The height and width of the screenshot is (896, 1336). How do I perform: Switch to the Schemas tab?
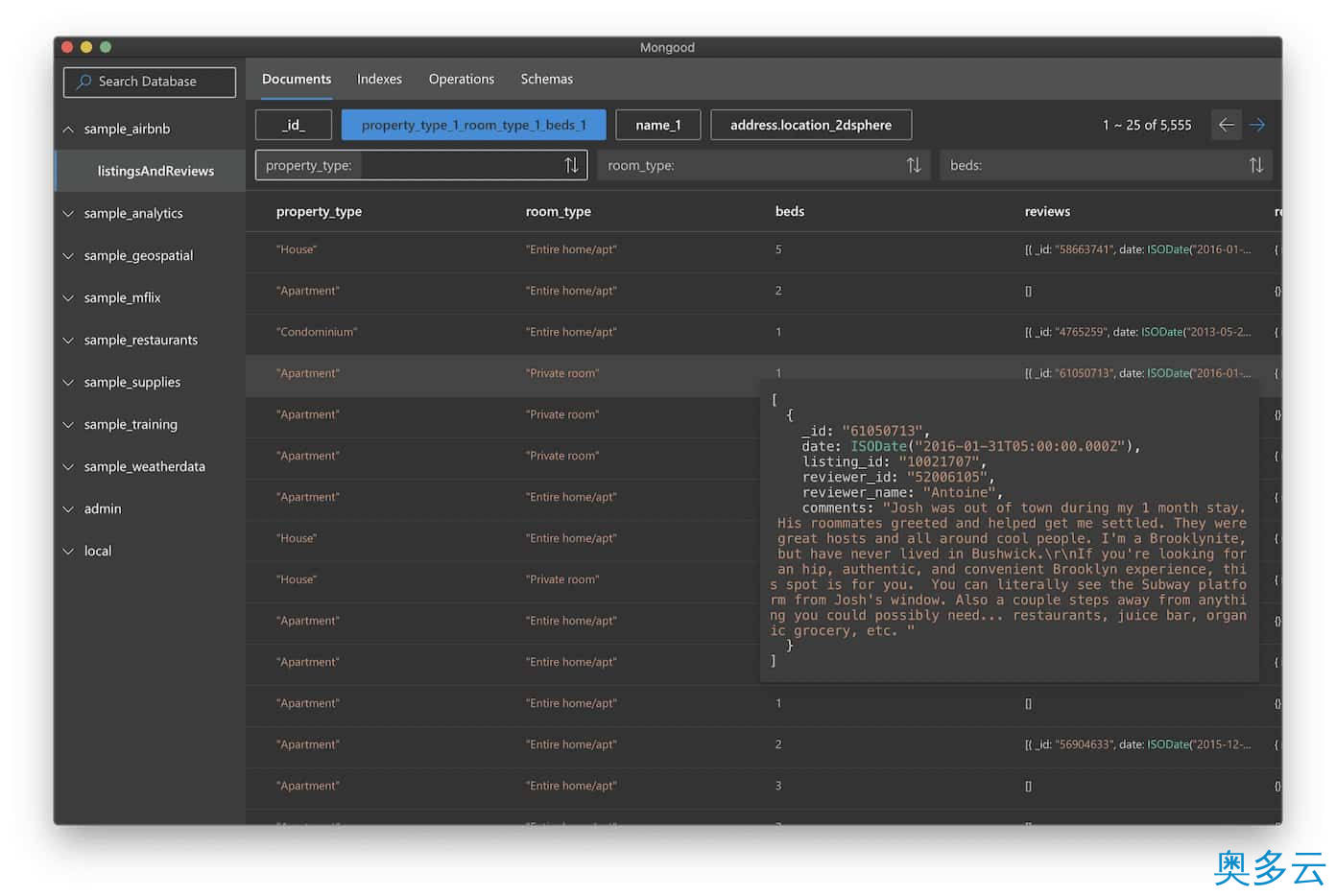(x=547, y=80)
